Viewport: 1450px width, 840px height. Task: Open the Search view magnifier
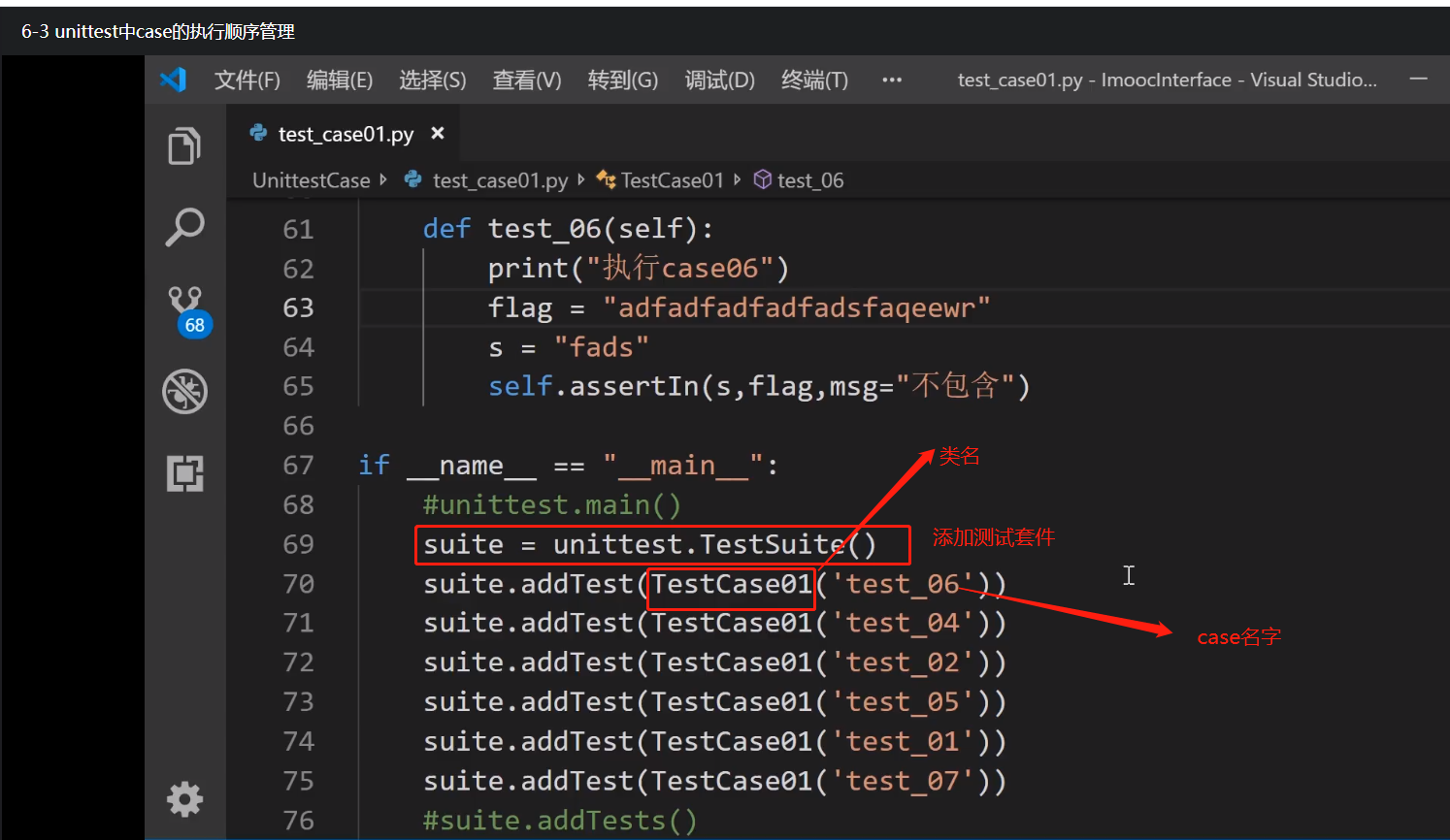[x=184, y=227]
